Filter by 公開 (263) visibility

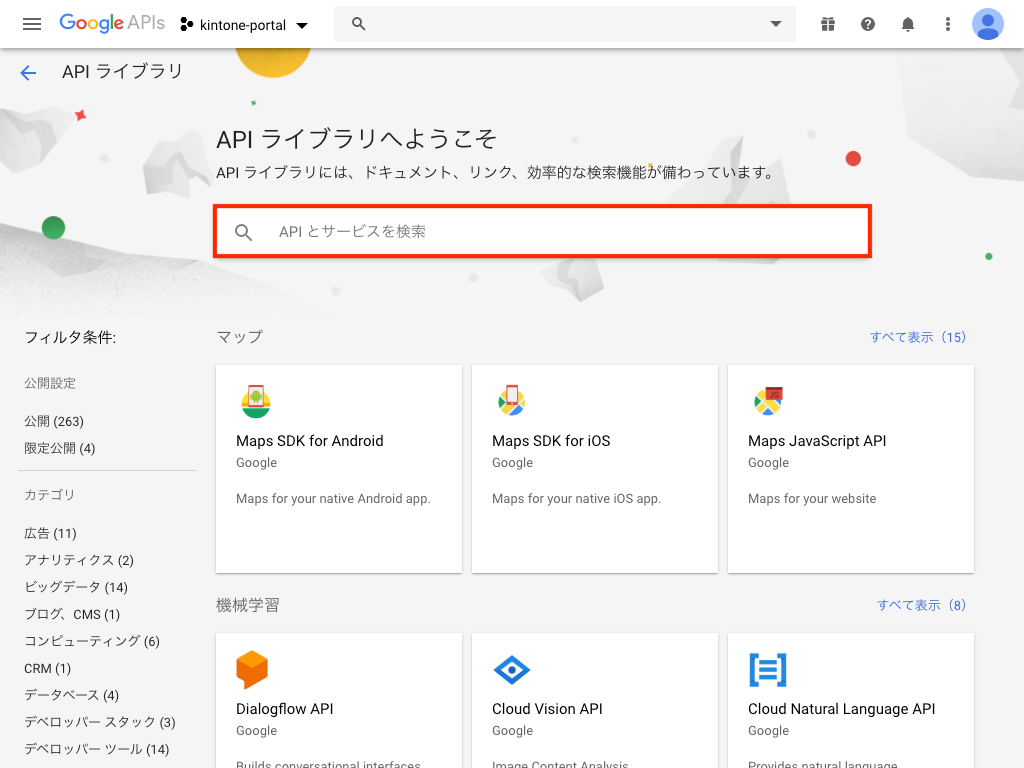pyautogui.click(x=54, y=421)
